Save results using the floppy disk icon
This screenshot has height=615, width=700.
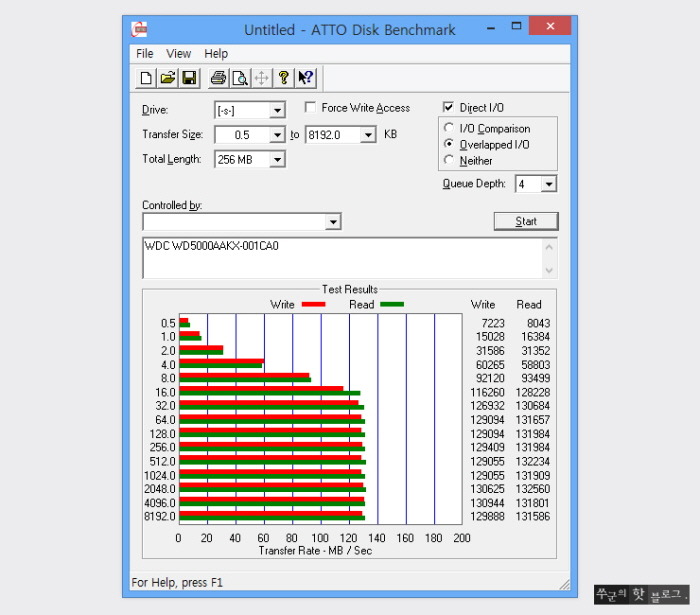[189, 78]
